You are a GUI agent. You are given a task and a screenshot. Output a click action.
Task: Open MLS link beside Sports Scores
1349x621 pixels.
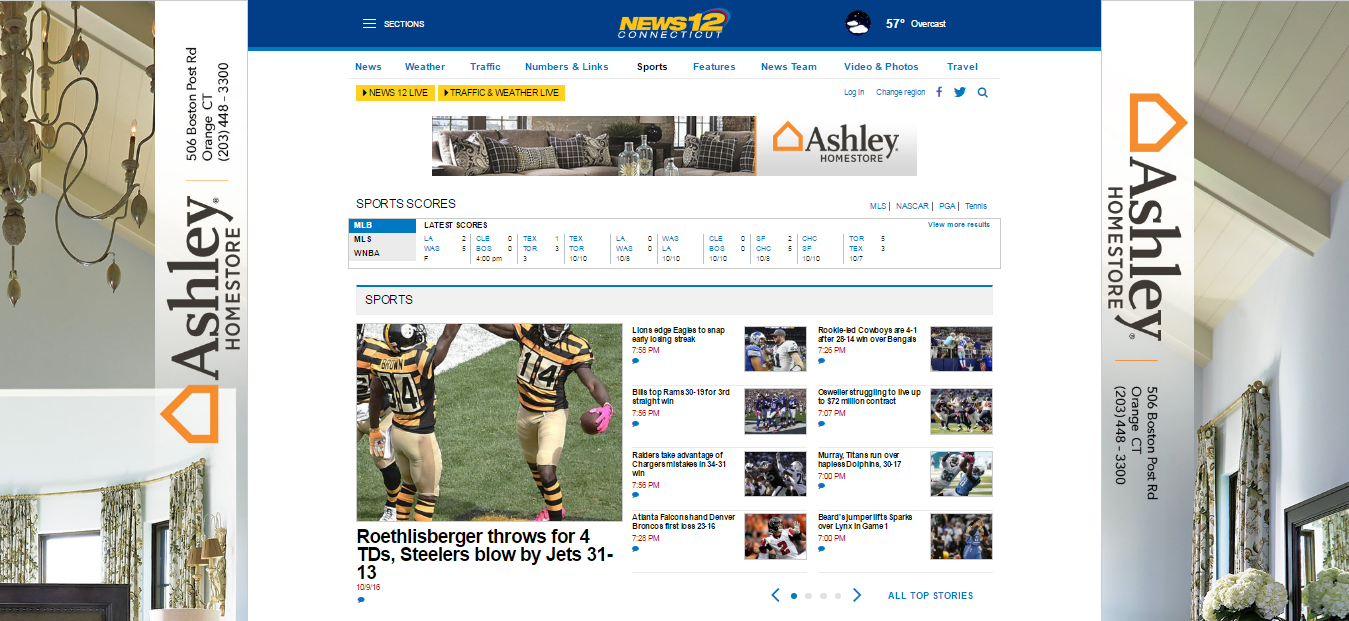878,206
